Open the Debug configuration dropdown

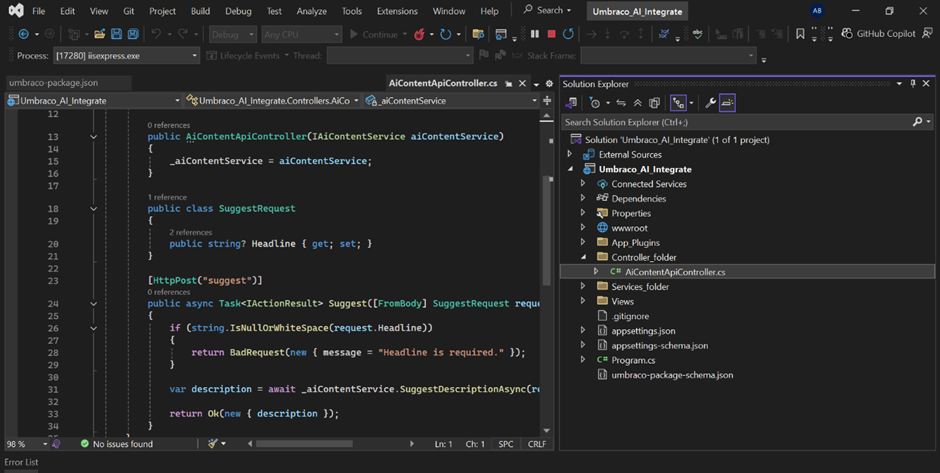(233, 35)
